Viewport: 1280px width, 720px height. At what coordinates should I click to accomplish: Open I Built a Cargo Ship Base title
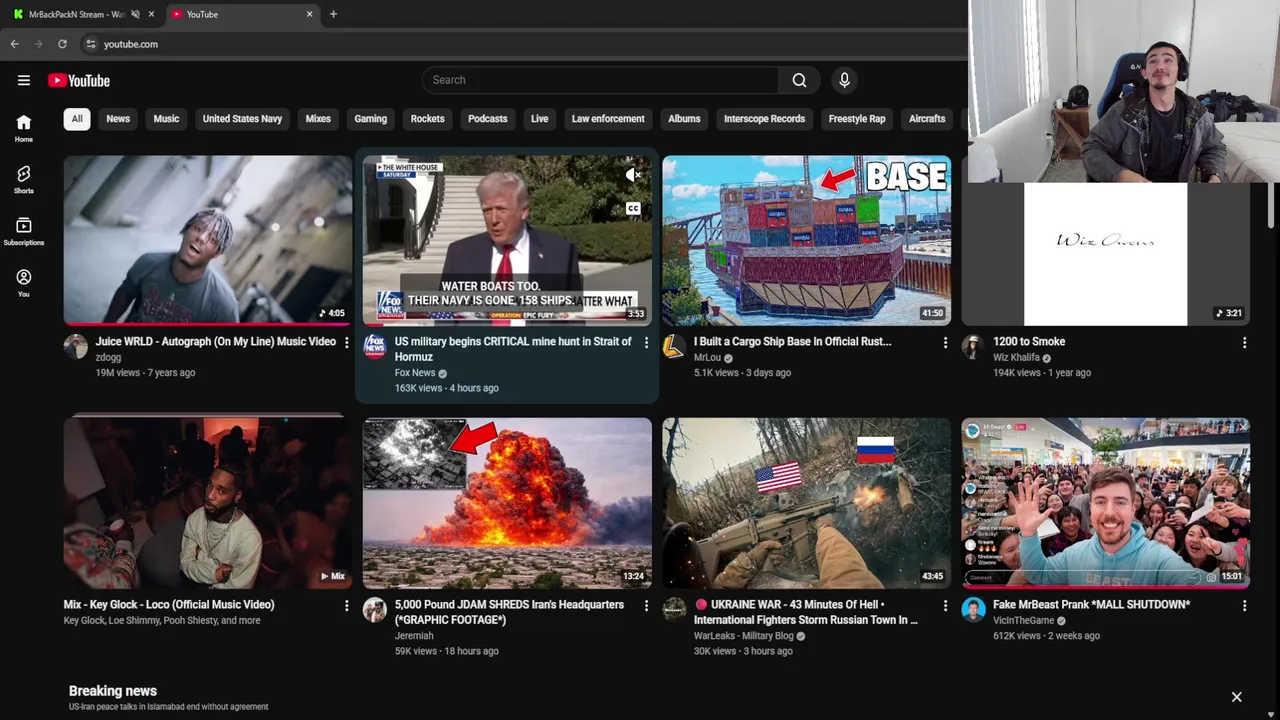[793, 342]
